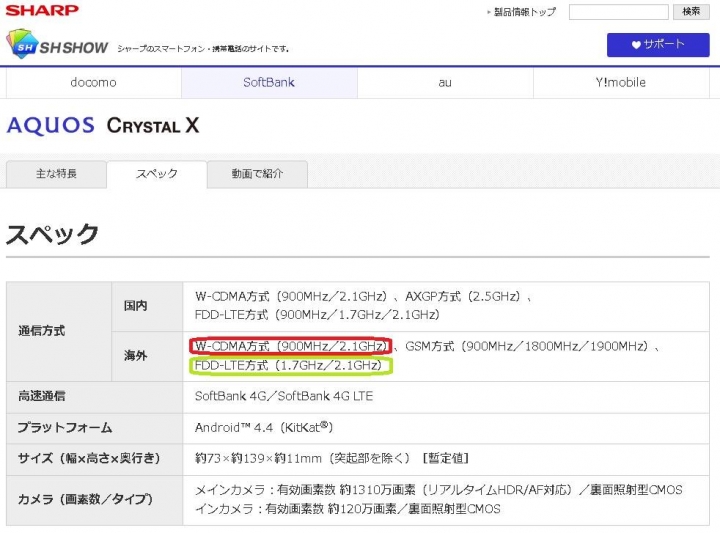Click the AQUOS CRYSTAL X product title

103,125
